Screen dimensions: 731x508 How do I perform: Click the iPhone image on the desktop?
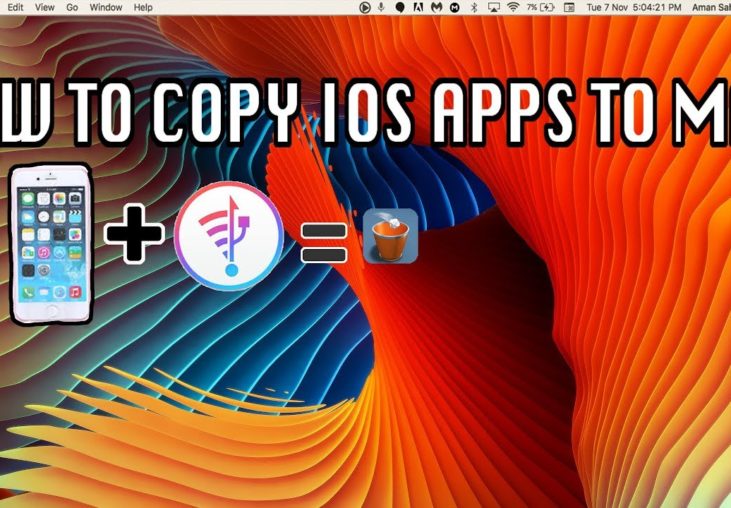click(49, 243)
